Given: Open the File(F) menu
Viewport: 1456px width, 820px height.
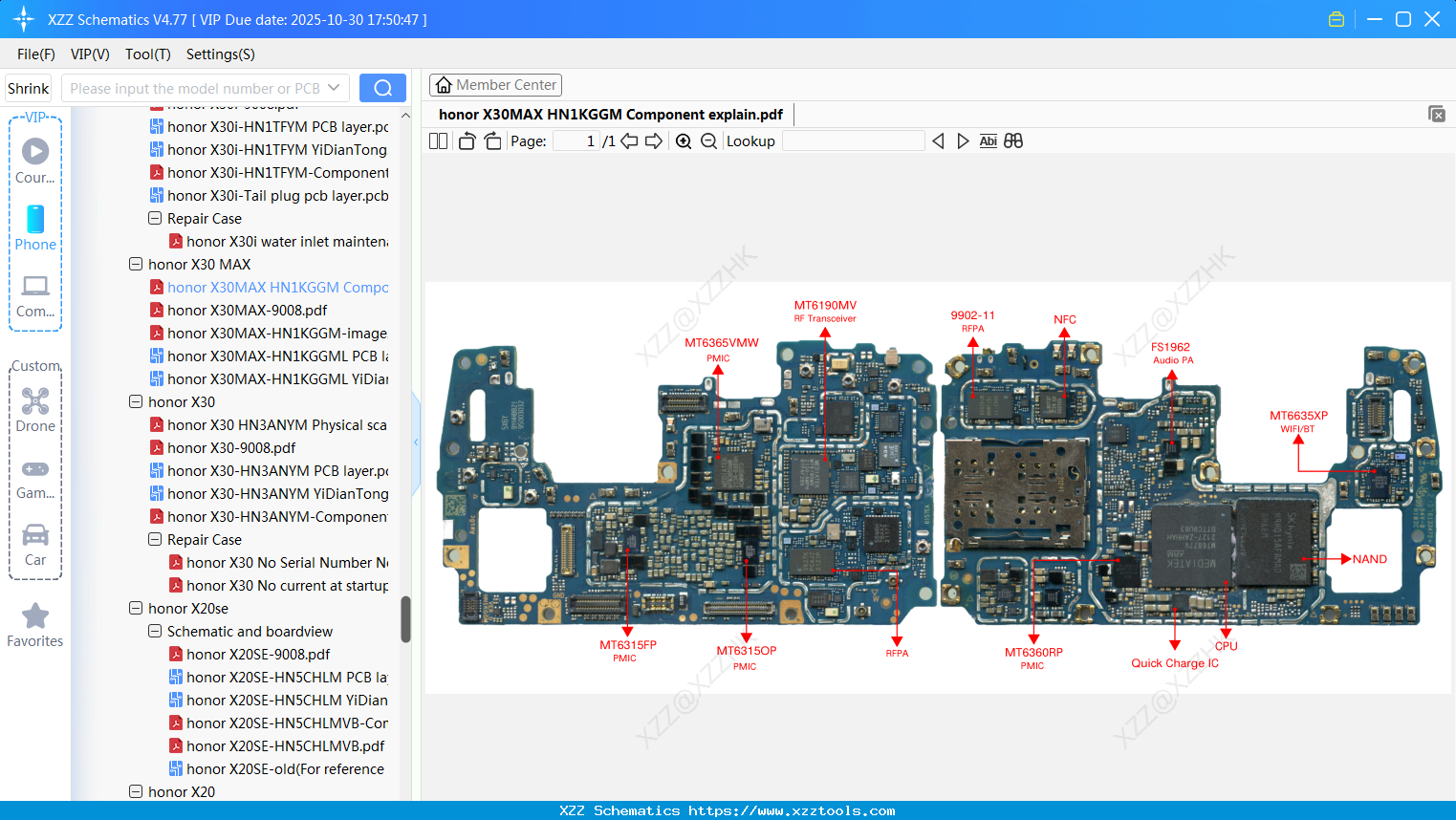Looking at the screenshot, I should point(36,54).
